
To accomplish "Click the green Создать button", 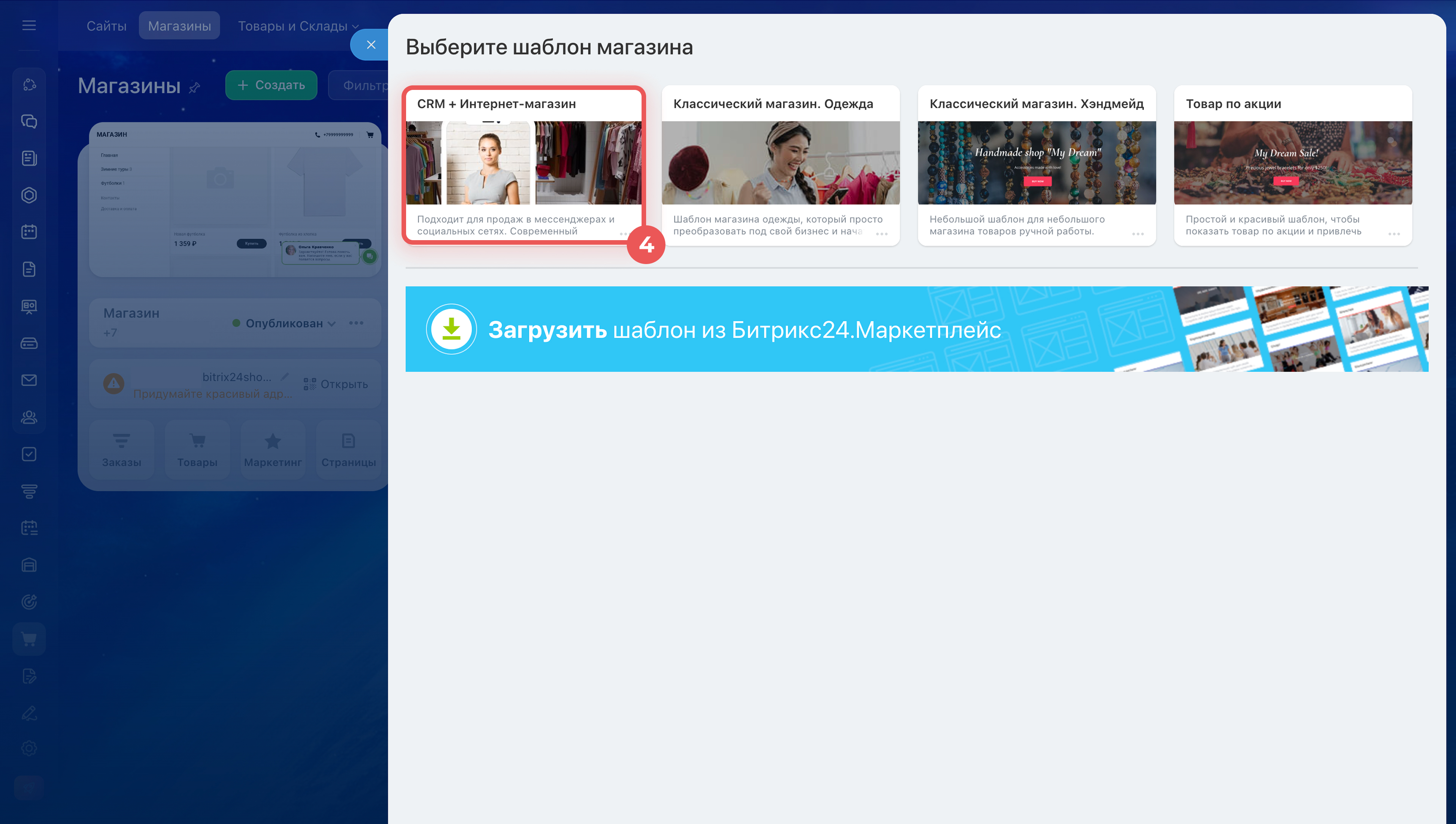I will coord(271,85).
